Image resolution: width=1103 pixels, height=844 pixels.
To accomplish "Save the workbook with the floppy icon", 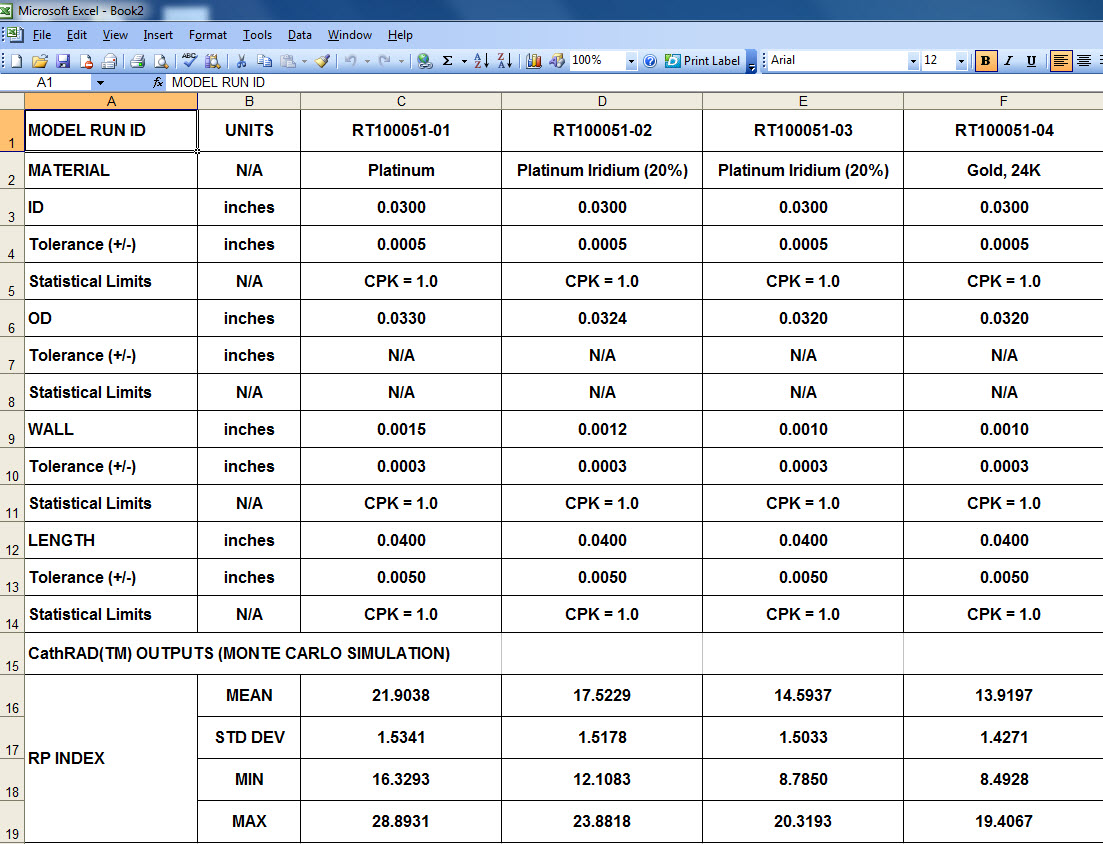I will coord(63,61).
